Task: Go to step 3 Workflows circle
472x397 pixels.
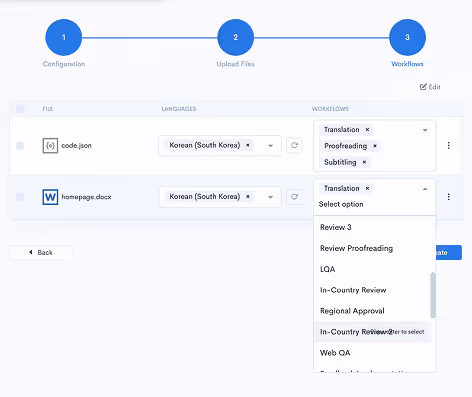Action: (x=407, y=37)
